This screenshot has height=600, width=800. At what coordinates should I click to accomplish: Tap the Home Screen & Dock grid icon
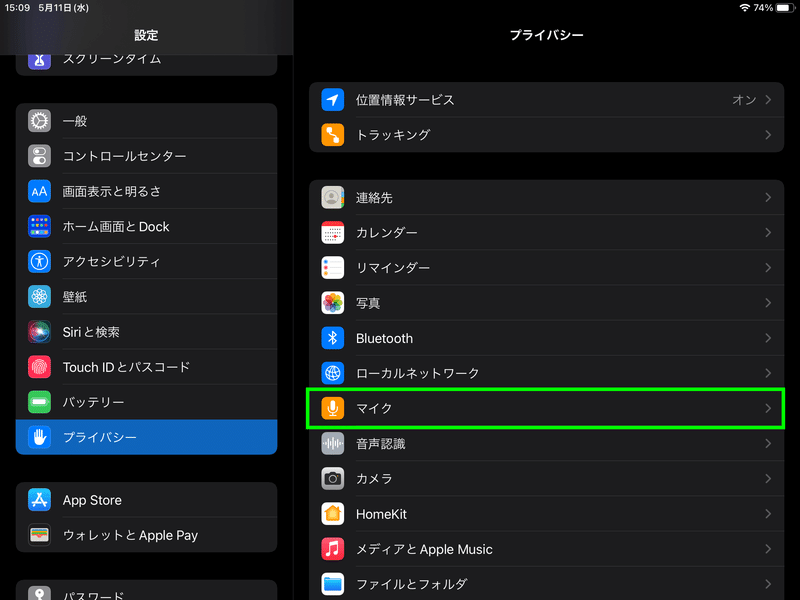[39, 227]
